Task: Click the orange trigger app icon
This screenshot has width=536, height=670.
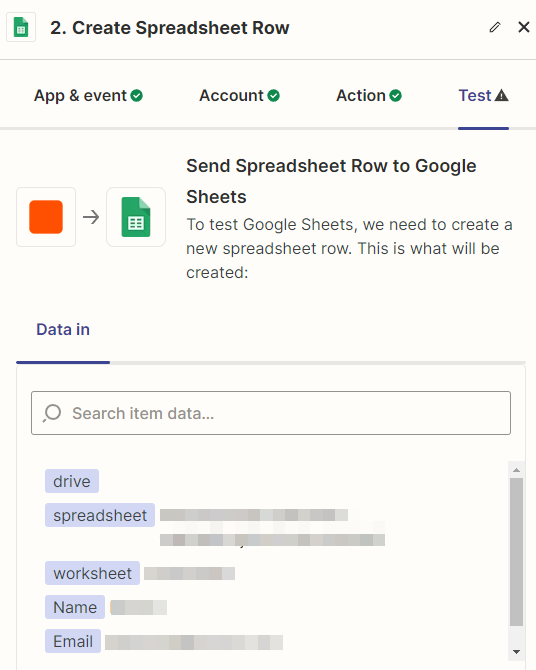Action: pyautogui.click(x=46, y=217)
